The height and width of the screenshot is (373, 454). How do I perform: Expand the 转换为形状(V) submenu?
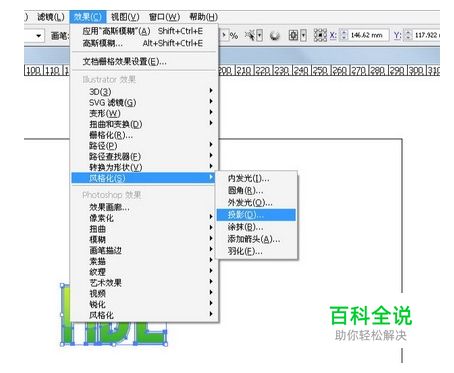click(x=144, y=167)
